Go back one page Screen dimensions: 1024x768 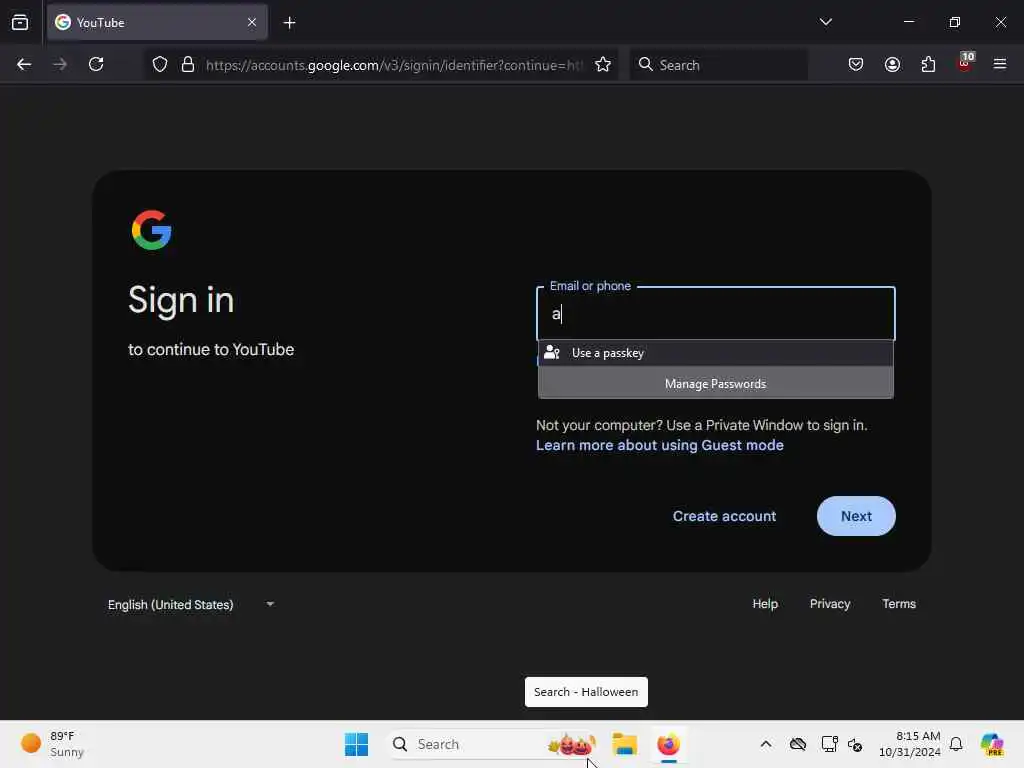(24, 64)
